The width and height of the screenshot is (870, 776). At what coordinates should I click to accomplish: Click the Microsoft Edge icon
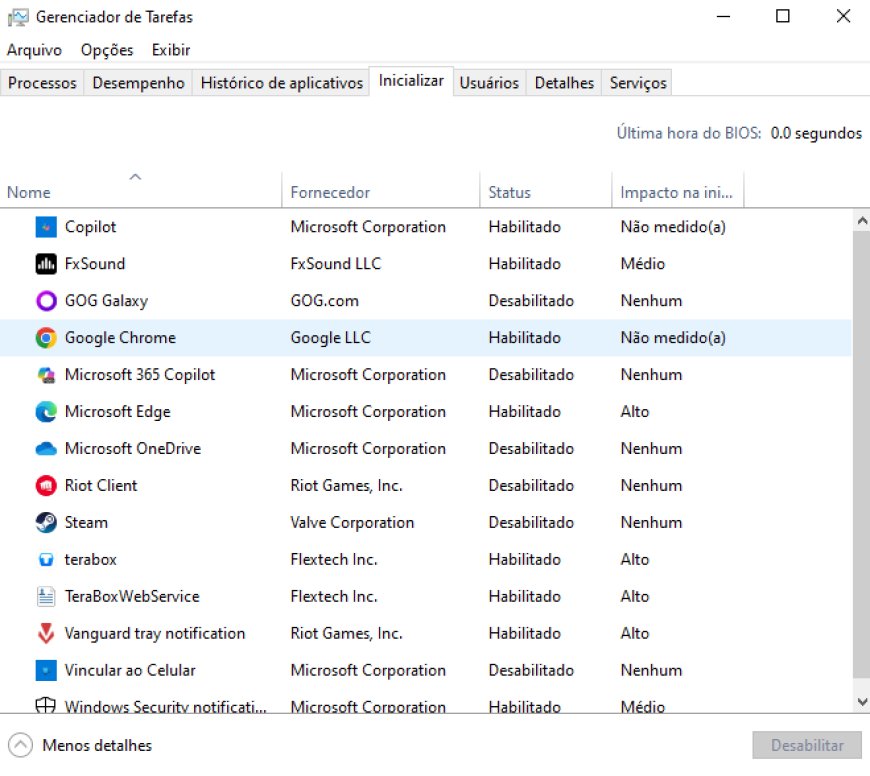click(x=46, y=412)
